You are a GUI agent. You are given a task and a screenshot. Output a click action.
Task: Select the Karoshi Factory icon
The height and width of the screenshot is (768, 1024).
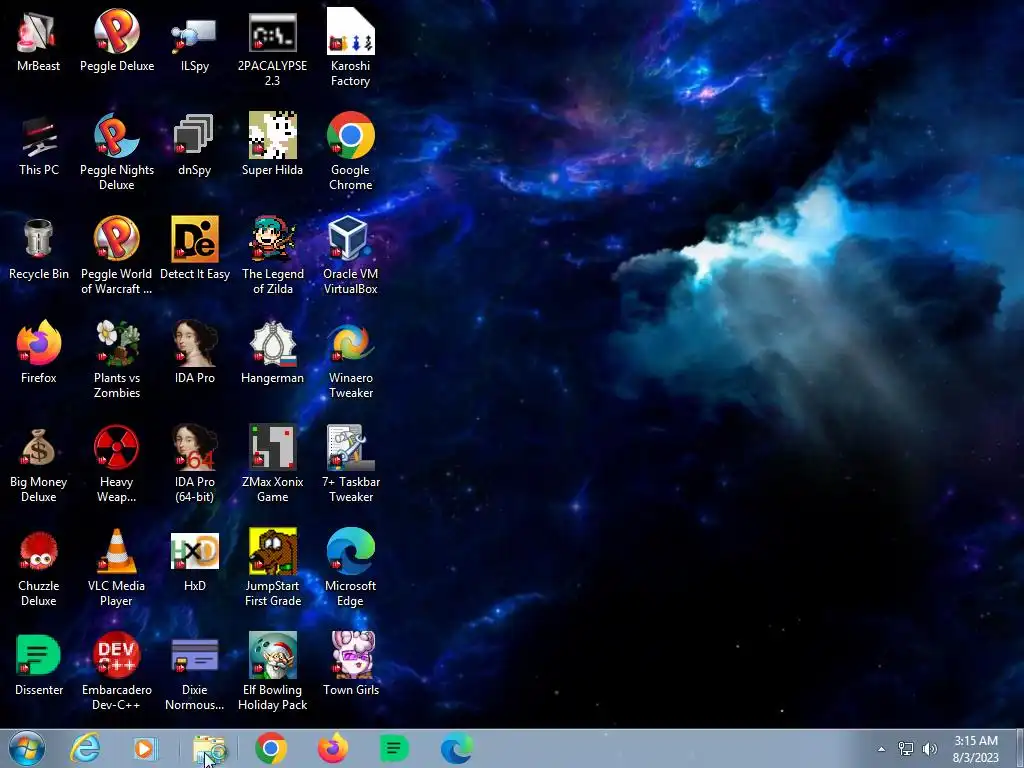[x=351, y=48]
